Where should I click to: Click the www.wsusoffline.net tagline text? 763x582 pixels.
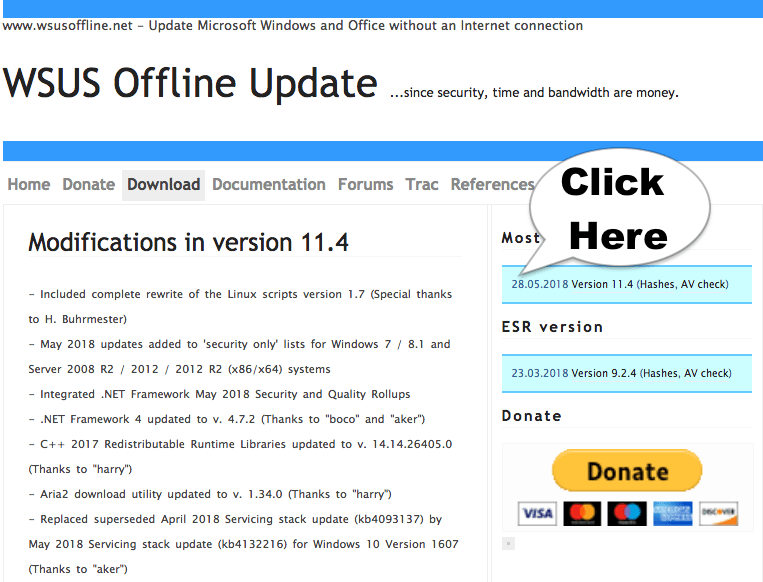pos(292,25)
